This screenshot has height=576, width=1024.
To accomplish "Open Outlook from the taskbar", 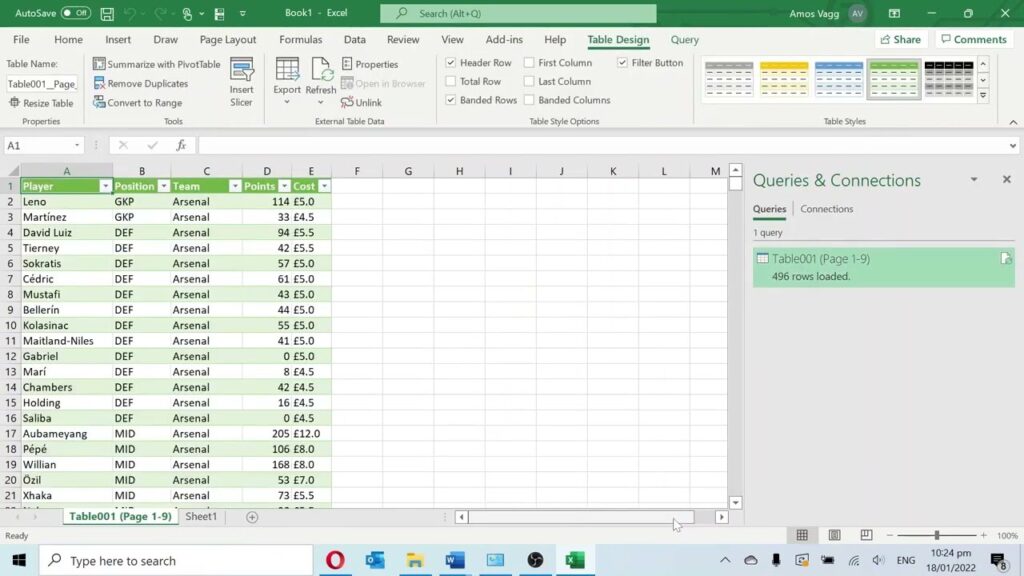I will tap(375, 560).
